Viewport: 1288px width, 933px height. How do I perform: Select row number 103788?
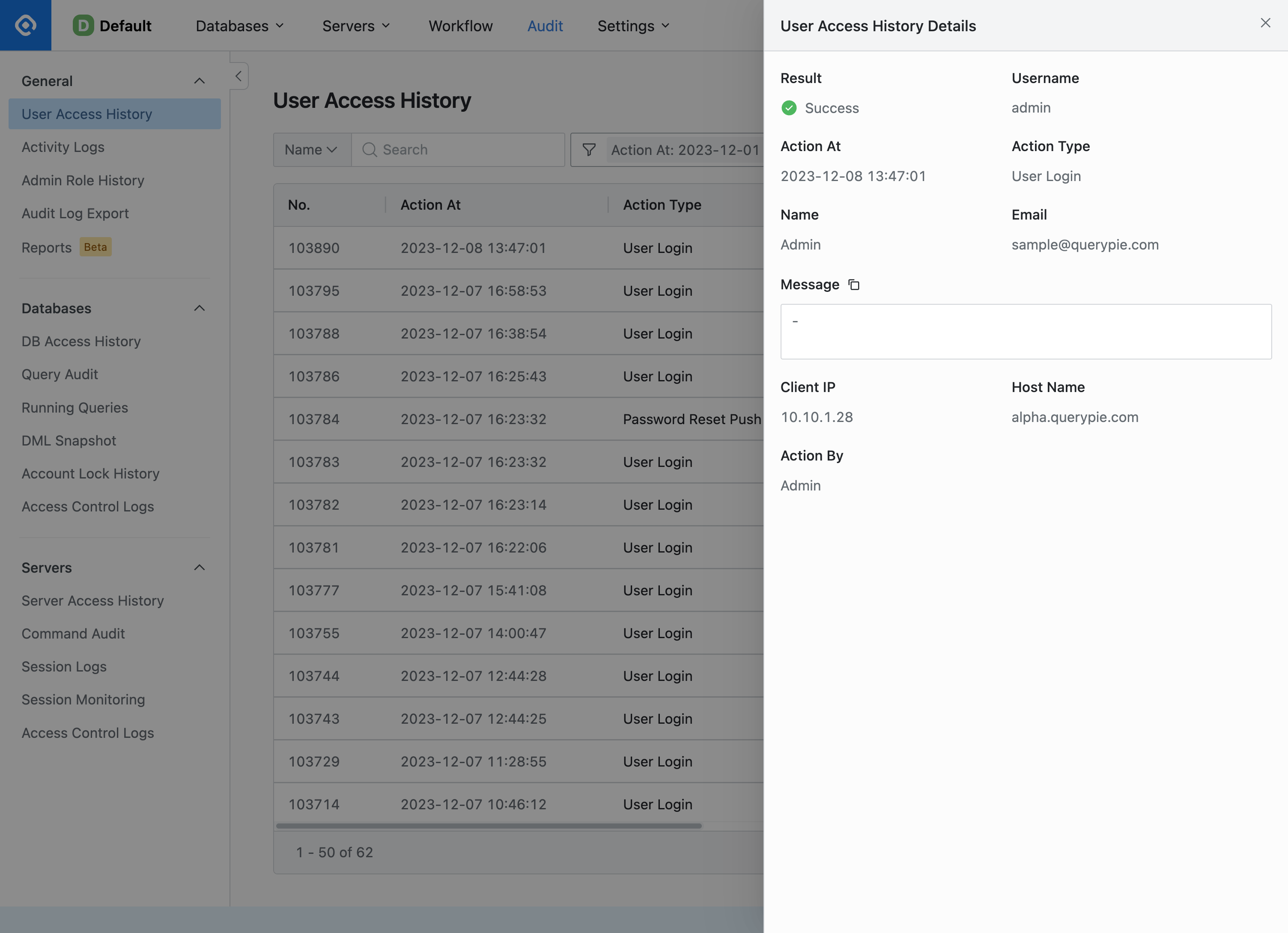[519, 334]
